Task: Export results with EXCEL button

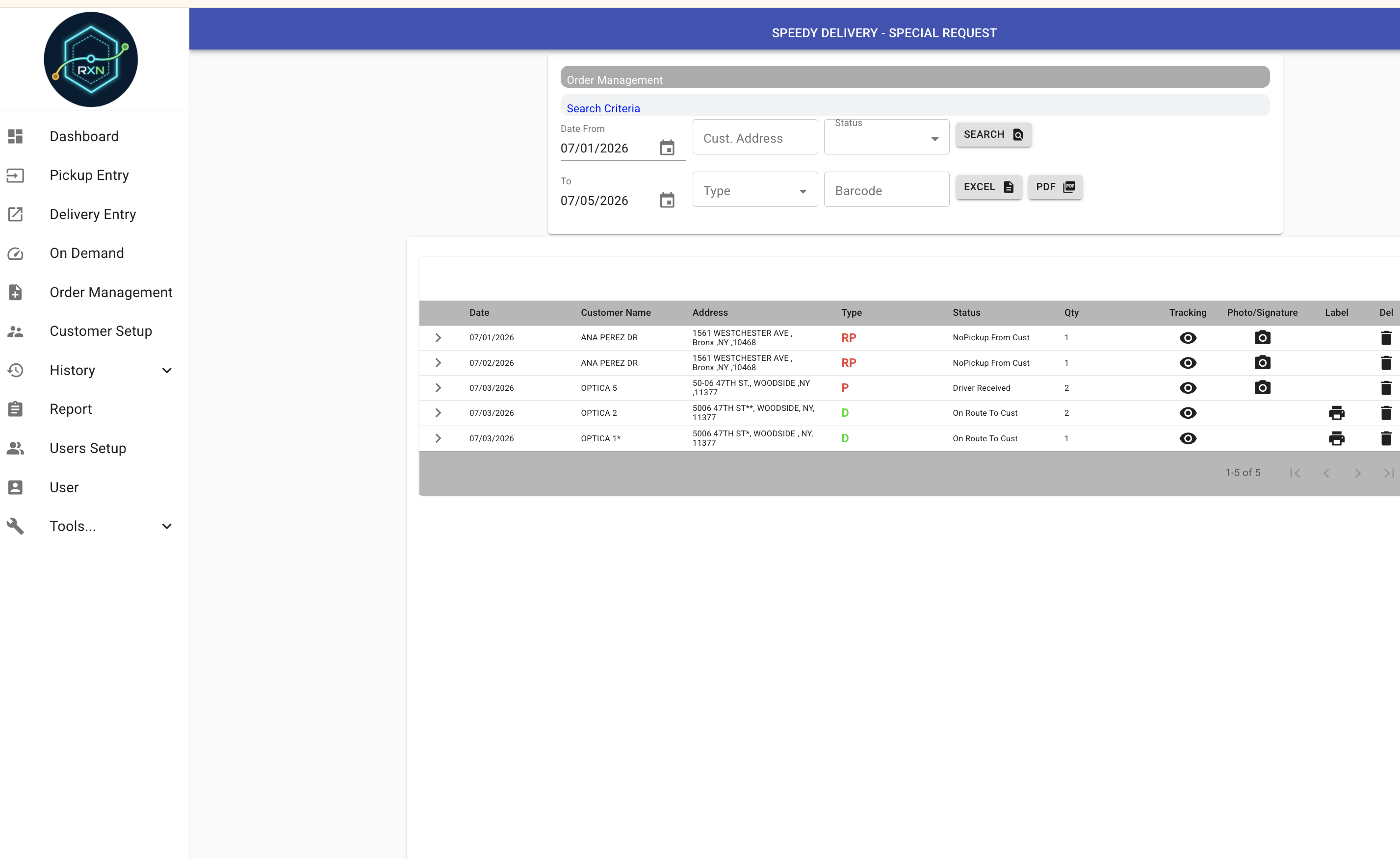Action: [x=988, y=187]
